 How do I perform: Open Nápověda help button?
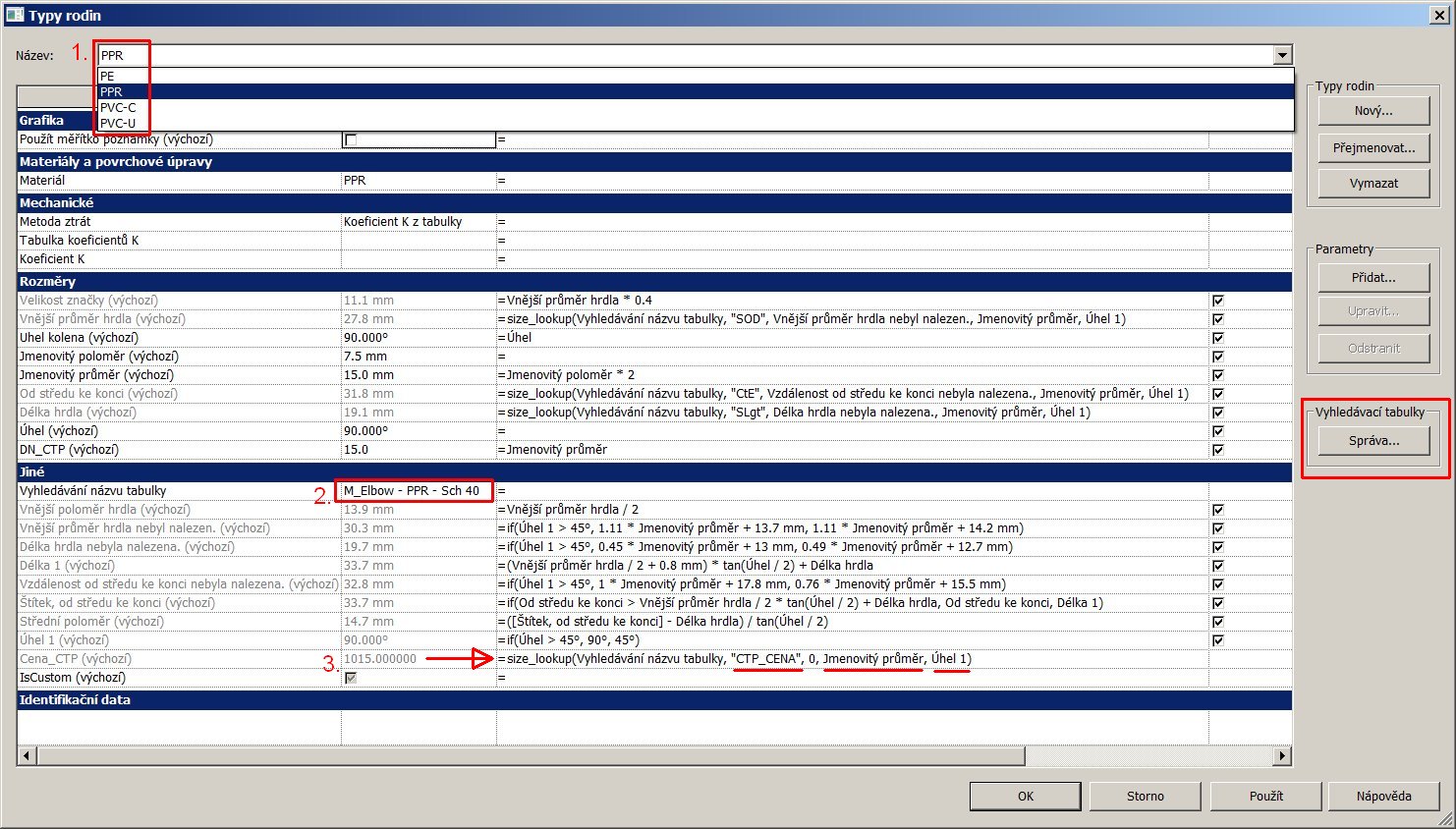pos(1384,796)
